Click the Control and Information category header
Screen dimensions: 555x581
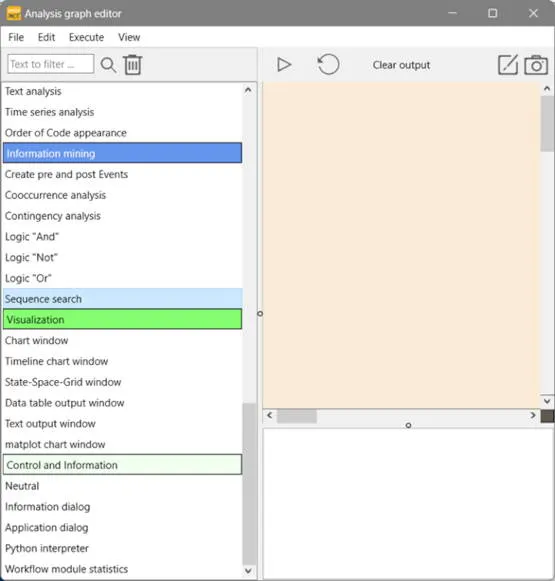[x=123, y=465]
